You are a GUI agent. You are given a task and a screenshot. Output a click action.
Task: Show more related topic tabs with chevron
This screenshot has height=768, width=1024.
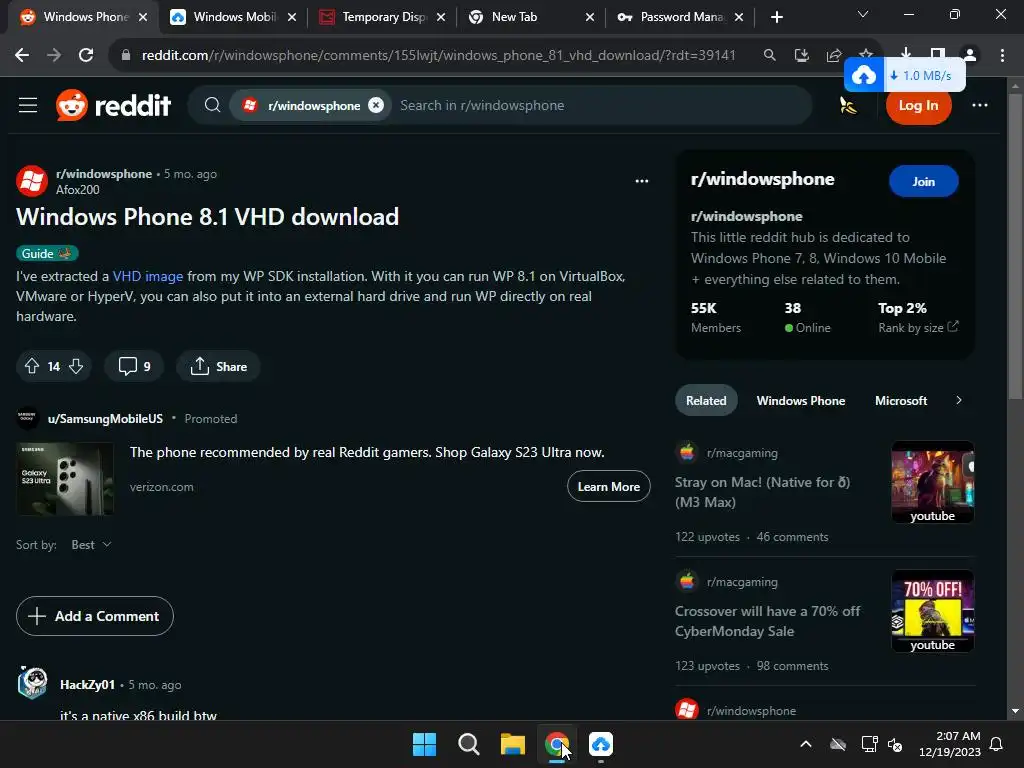click(959, 400)
